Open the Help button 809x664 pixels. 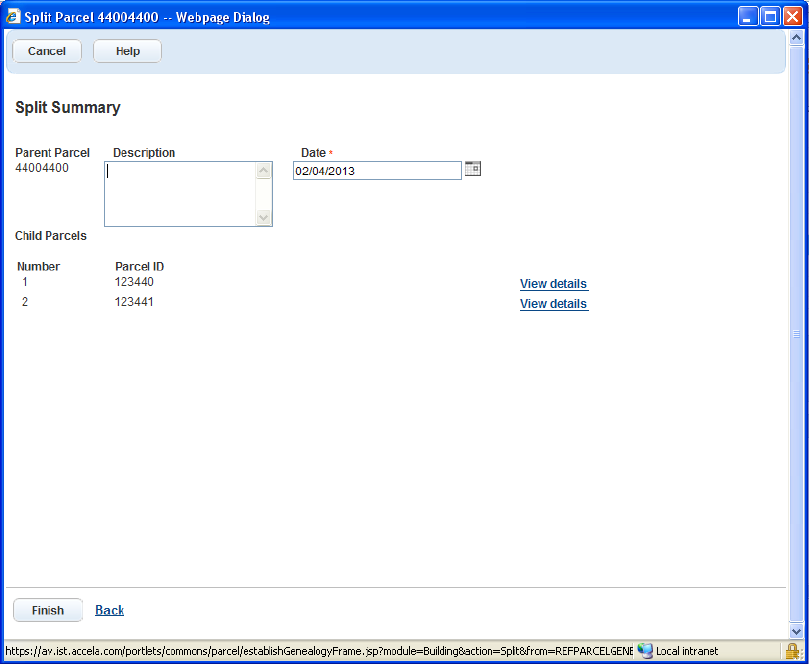click(127, 51)
